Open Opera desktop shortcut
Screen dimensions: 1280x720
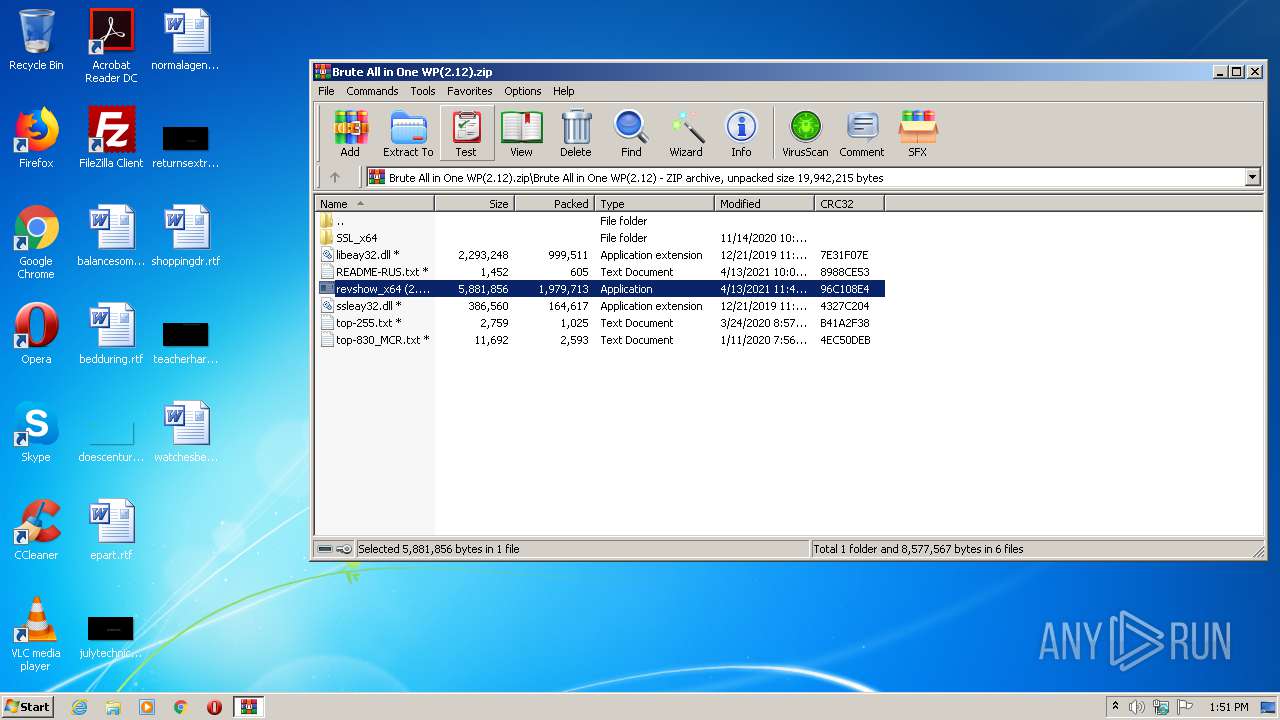pos(36,334)
